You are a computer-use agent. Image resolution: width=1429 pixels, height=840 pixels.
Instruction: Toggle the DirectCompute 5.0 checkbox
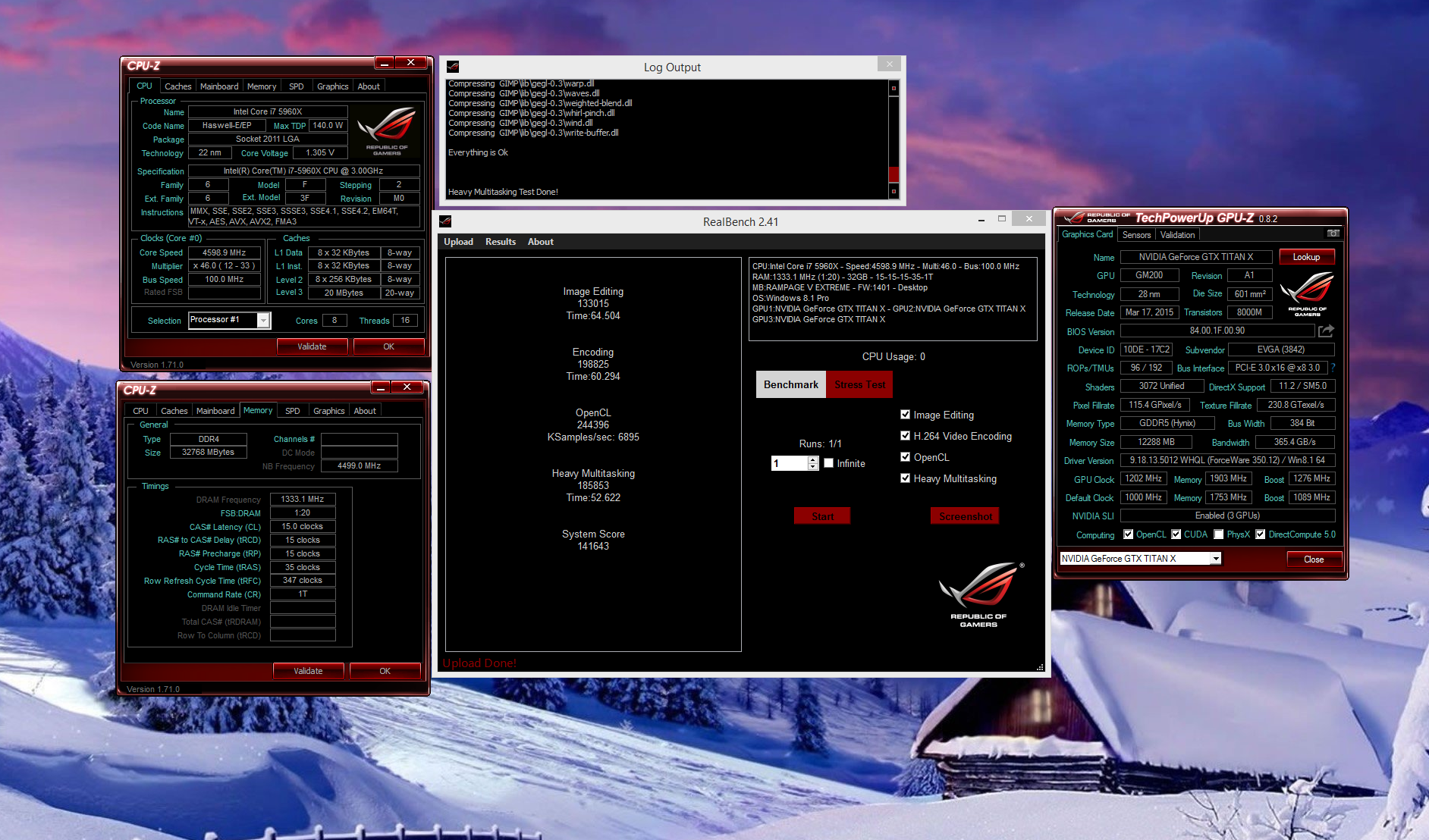tap(1260, 534)
